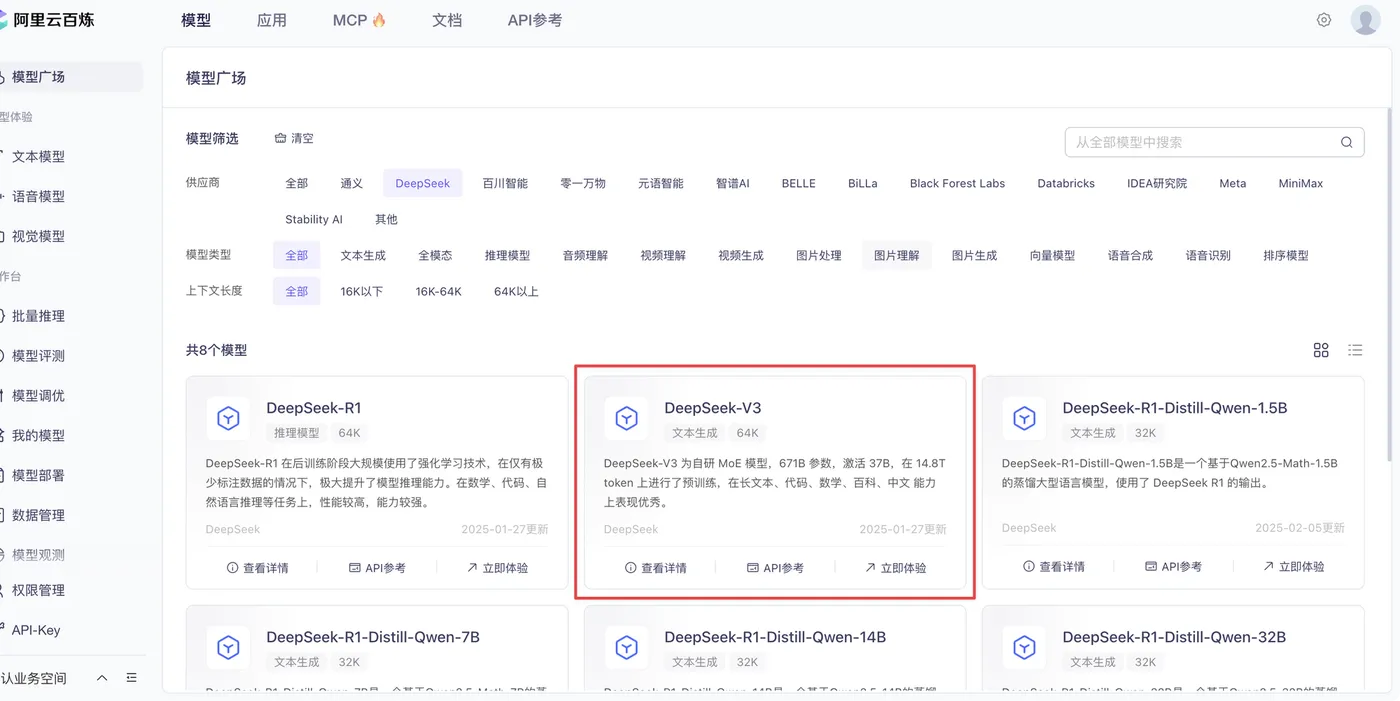Collapse the sidebar menu icon
Screen dimensions: 1400x701
click(131, 678)
